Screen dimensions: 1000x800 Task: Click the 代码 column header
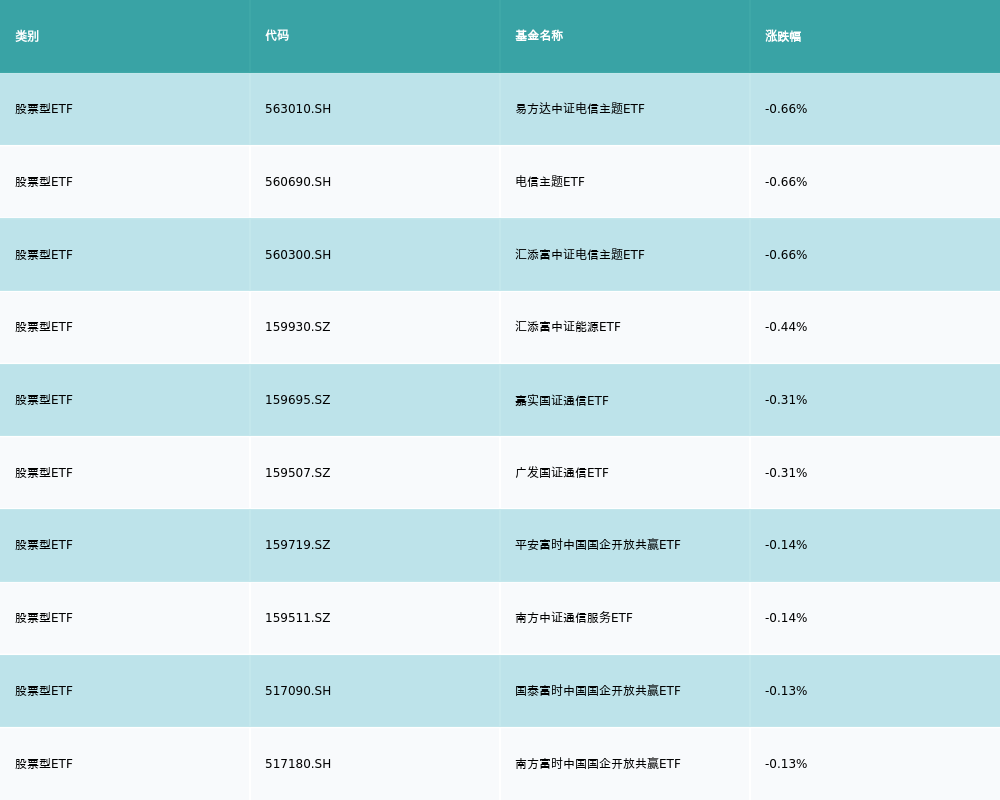(277, 36)
